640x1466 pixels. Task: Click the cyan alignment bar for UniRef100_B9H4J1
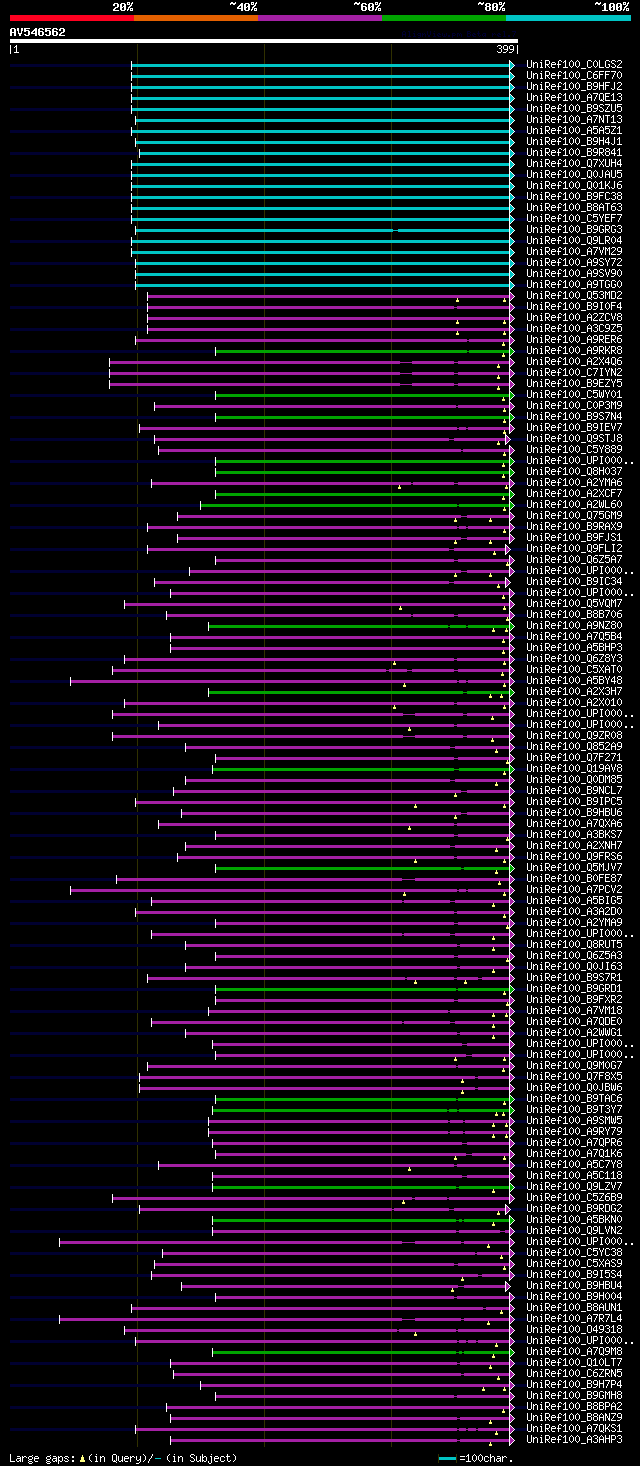coord(324,142)
